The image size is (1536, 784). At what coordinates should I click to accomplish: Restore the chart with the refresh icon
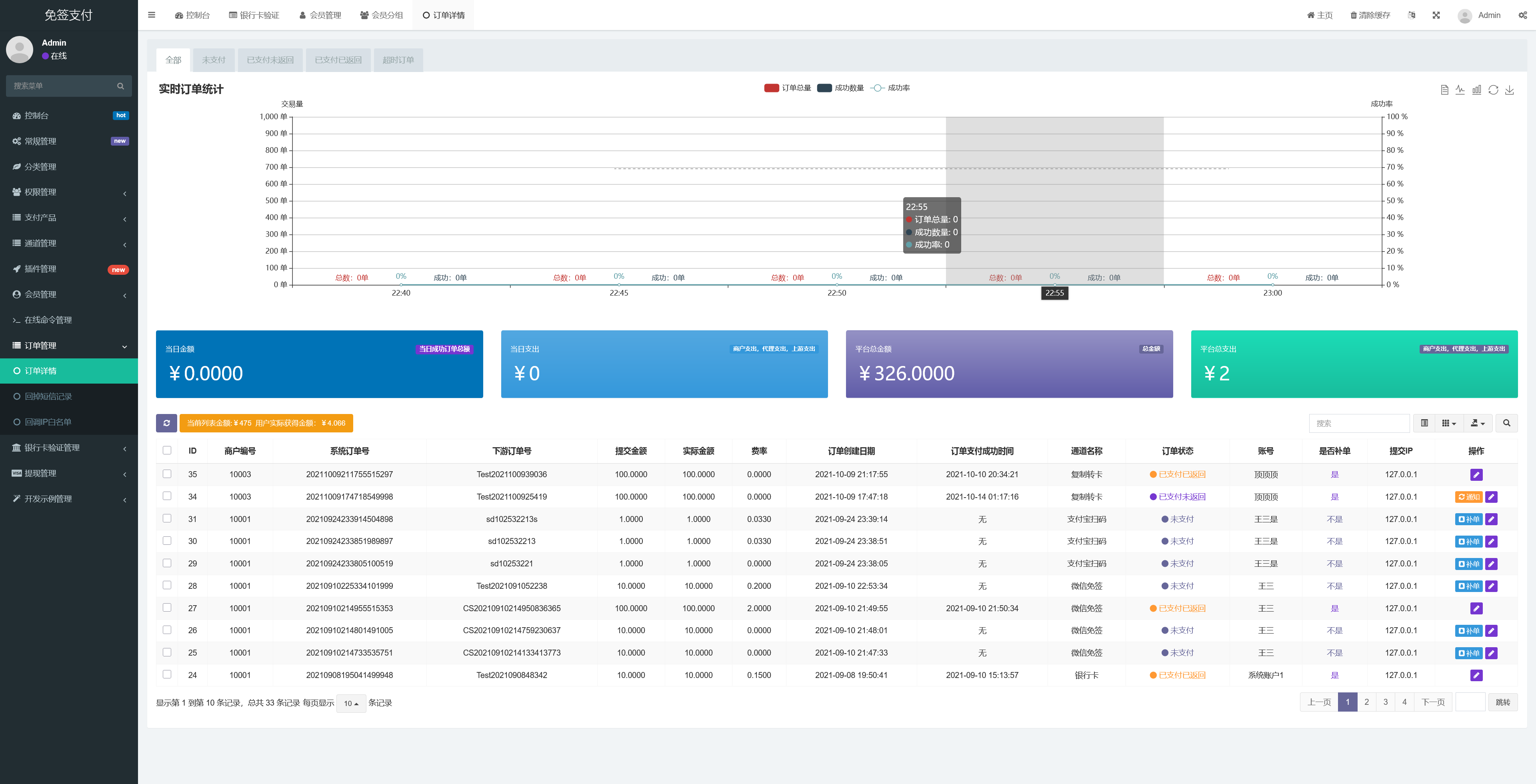click(1493, 90)
